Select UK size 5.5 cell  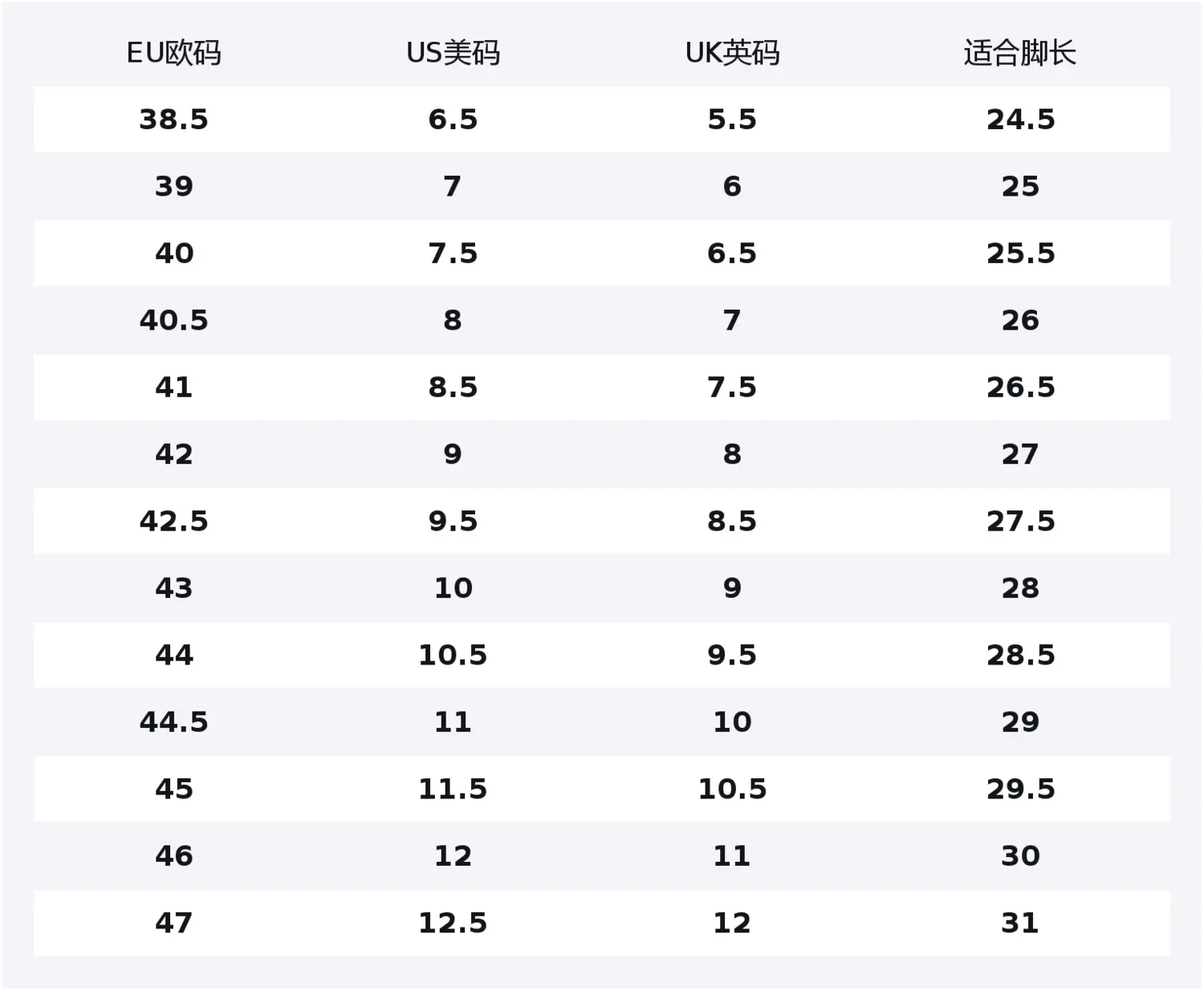732,120
